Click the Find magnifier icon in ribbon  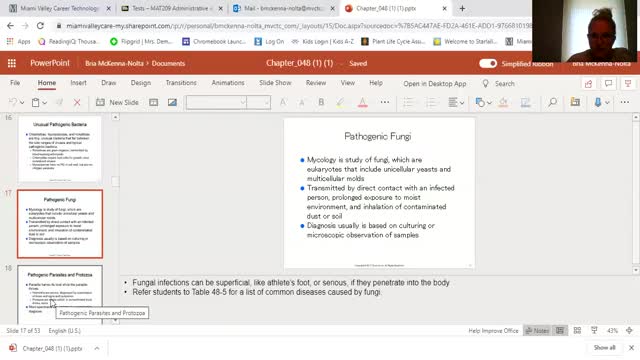coord(552,102)
